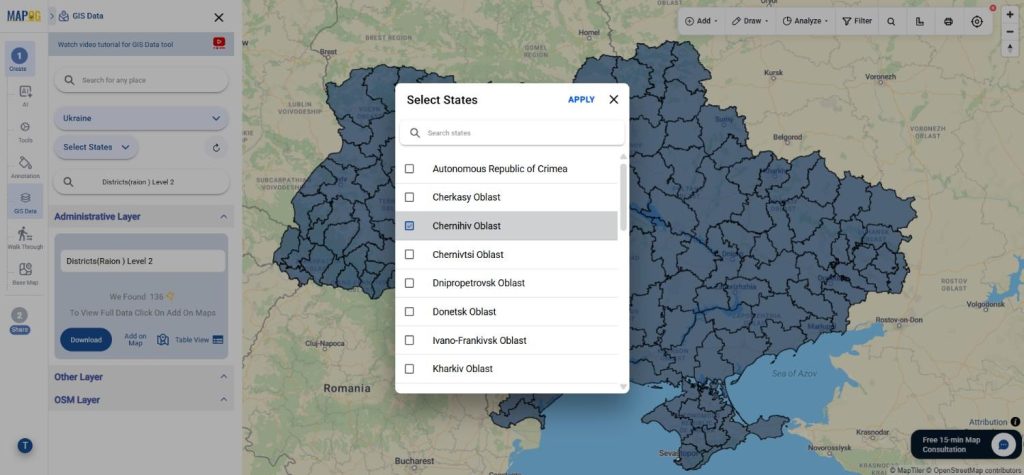Click the locate me target icon
Screen dimensions: 1024x475
[x=976, y=21]
